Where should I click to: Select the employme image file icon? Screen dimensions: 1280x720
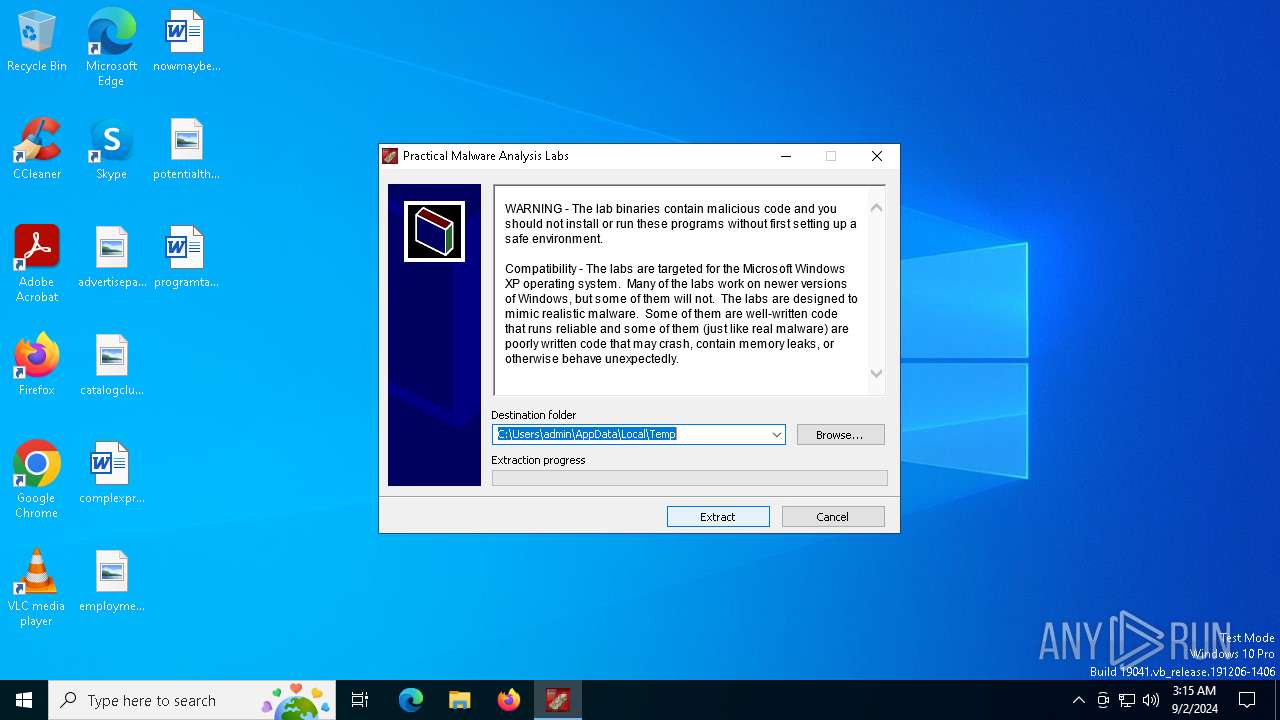111,581
